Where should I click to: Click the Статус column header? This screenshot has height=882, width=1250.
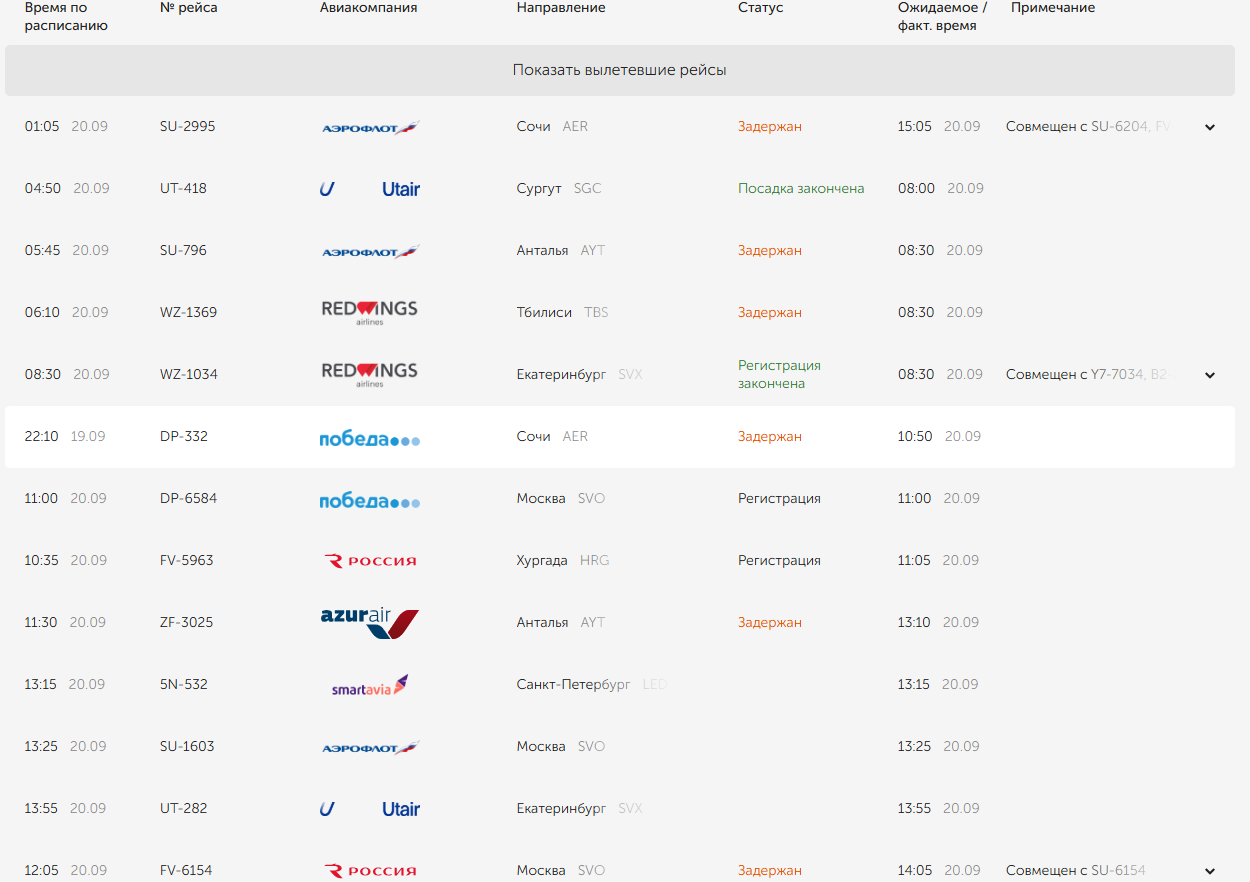click(x=761, y=8)
